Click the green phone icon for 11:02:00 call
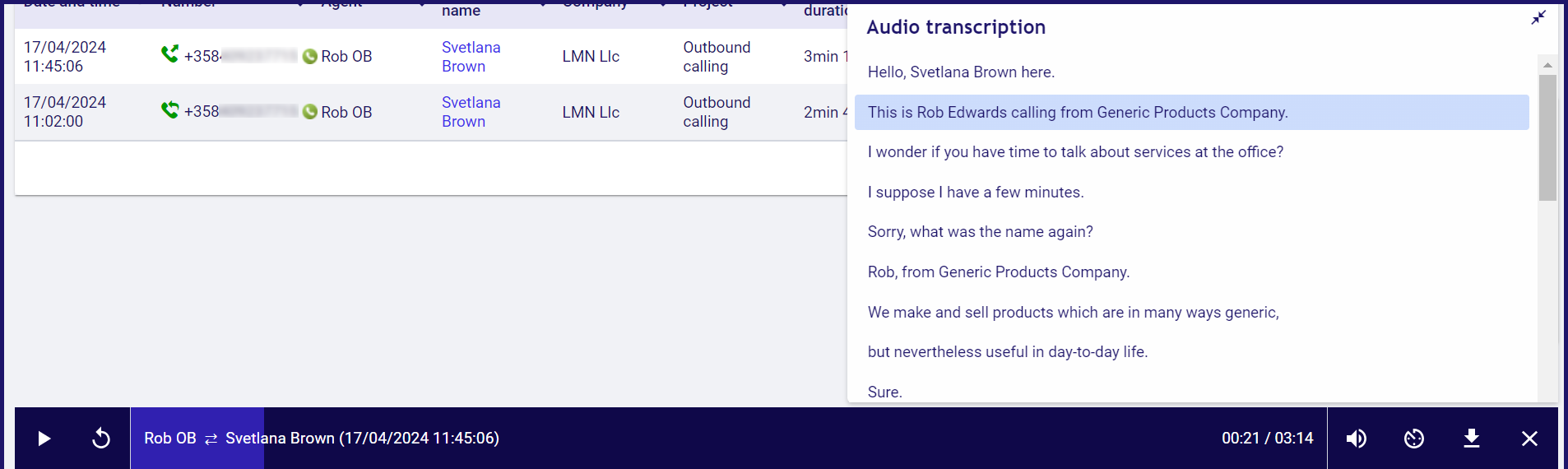 click(170, 109)
